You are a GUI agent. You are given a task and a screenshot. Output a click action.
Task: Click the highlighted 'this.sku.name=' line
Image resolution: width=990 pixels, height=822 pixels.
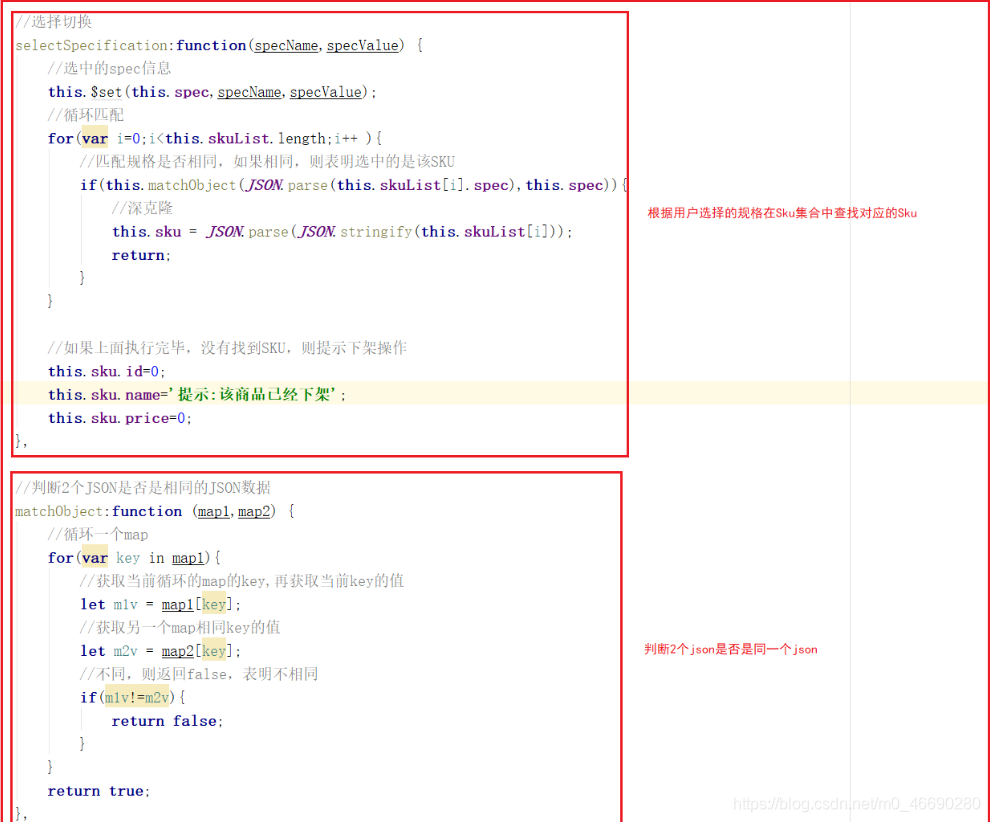(x=197, y=395)
